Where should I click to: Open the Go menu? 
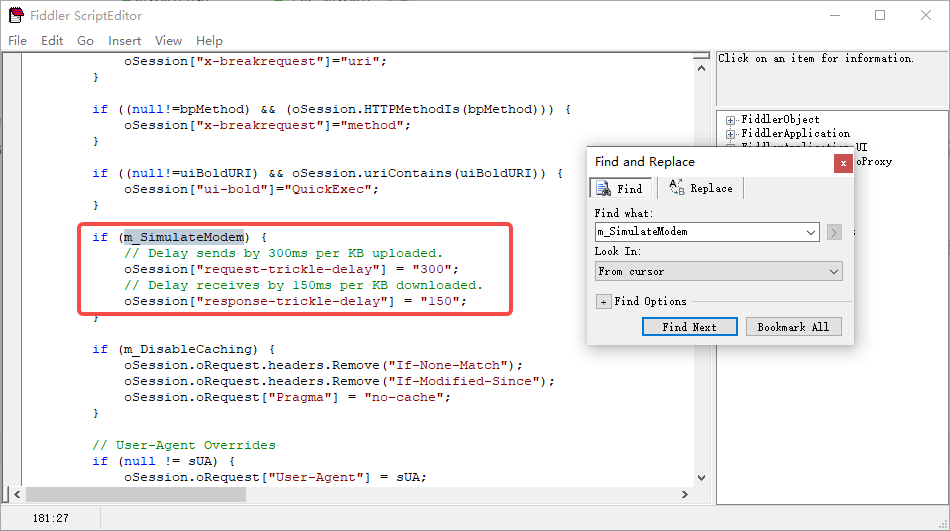(x=85, y=41)
